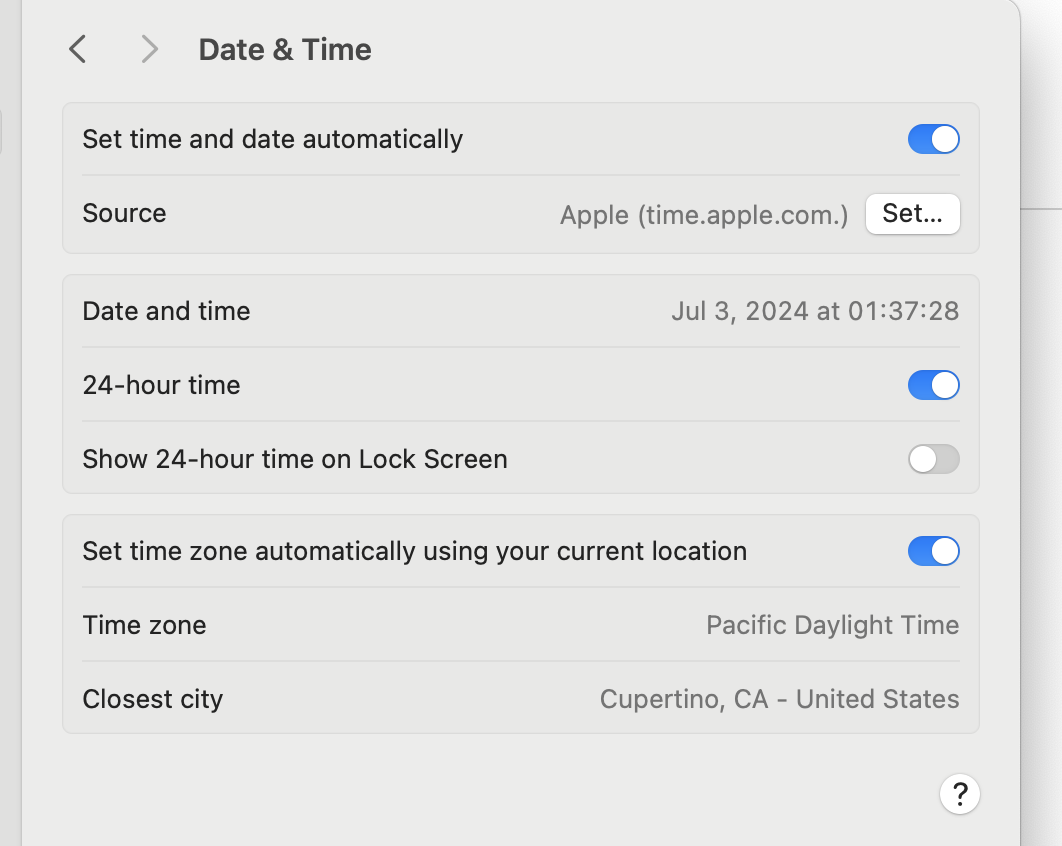Open help with the question mark button

coord(959,794)
